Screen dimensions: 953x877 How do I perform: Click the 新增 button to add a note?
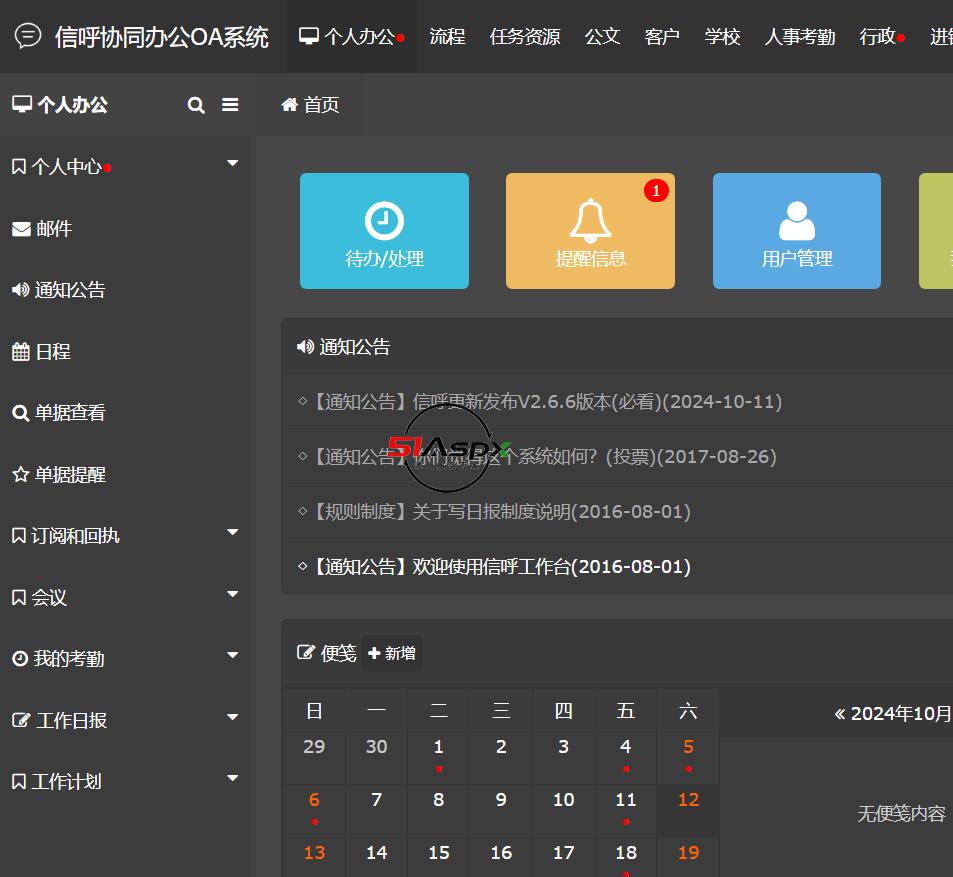[x=391, y=652]
